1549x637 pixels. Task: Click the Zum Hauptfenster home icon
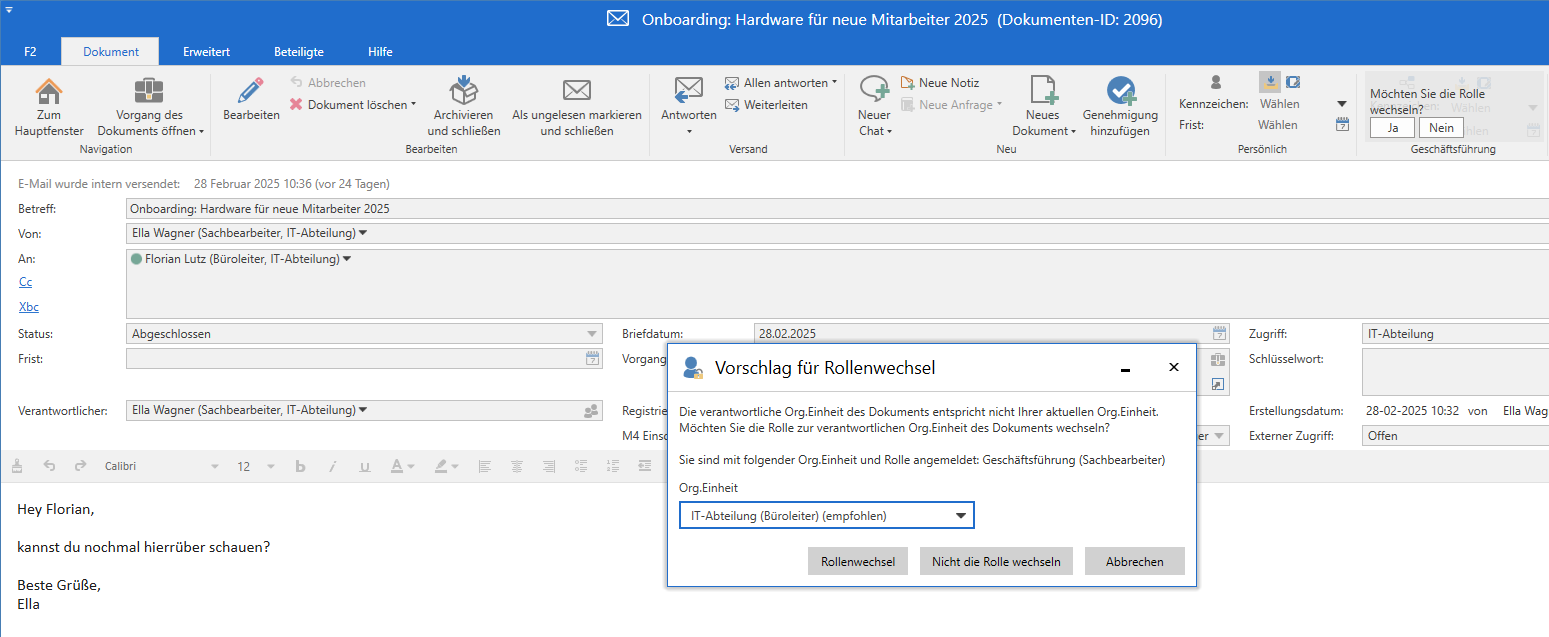(49, 92)
